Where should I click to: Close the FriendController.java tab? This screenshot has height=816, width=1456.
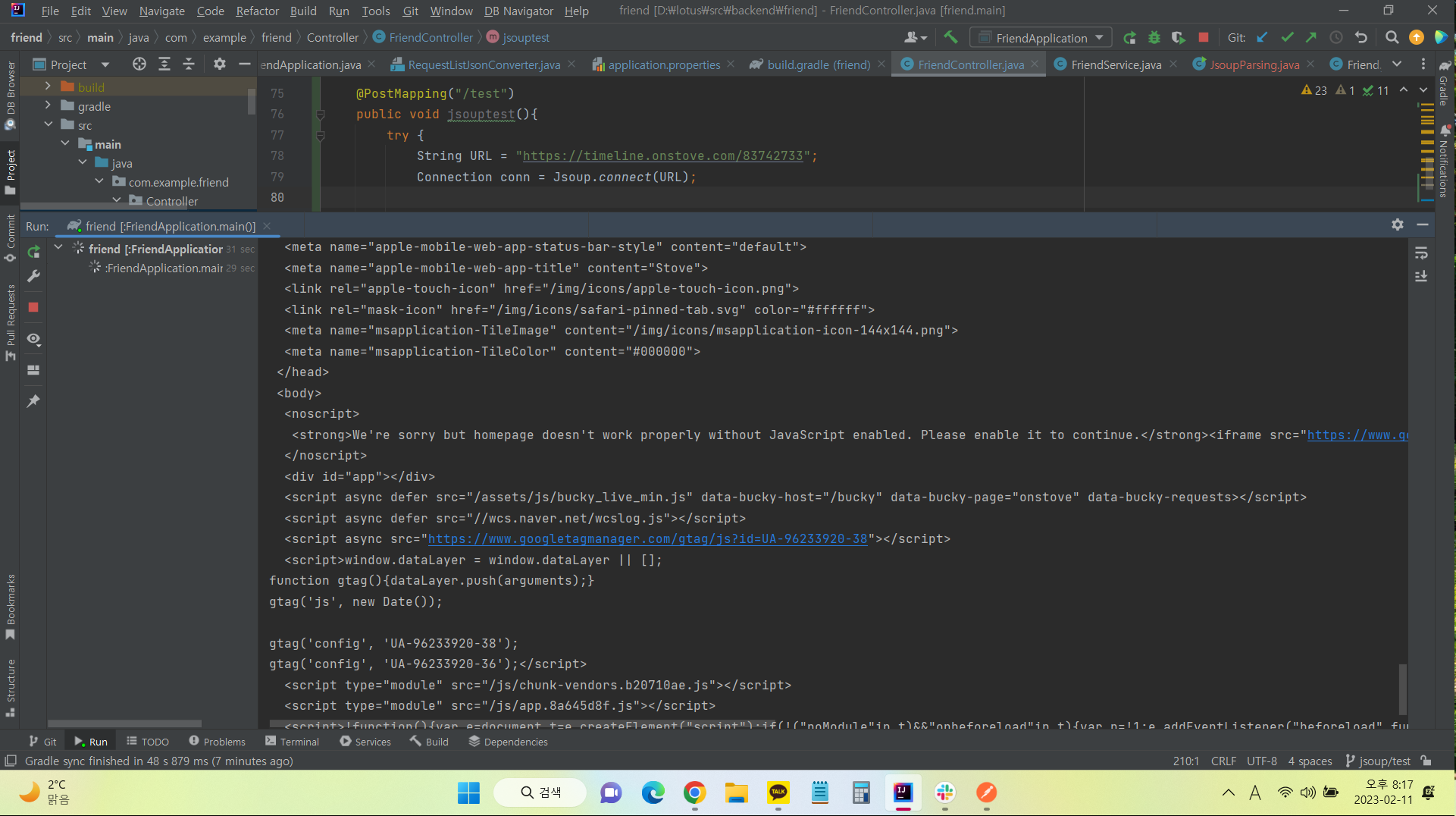tap(1035, 64)
